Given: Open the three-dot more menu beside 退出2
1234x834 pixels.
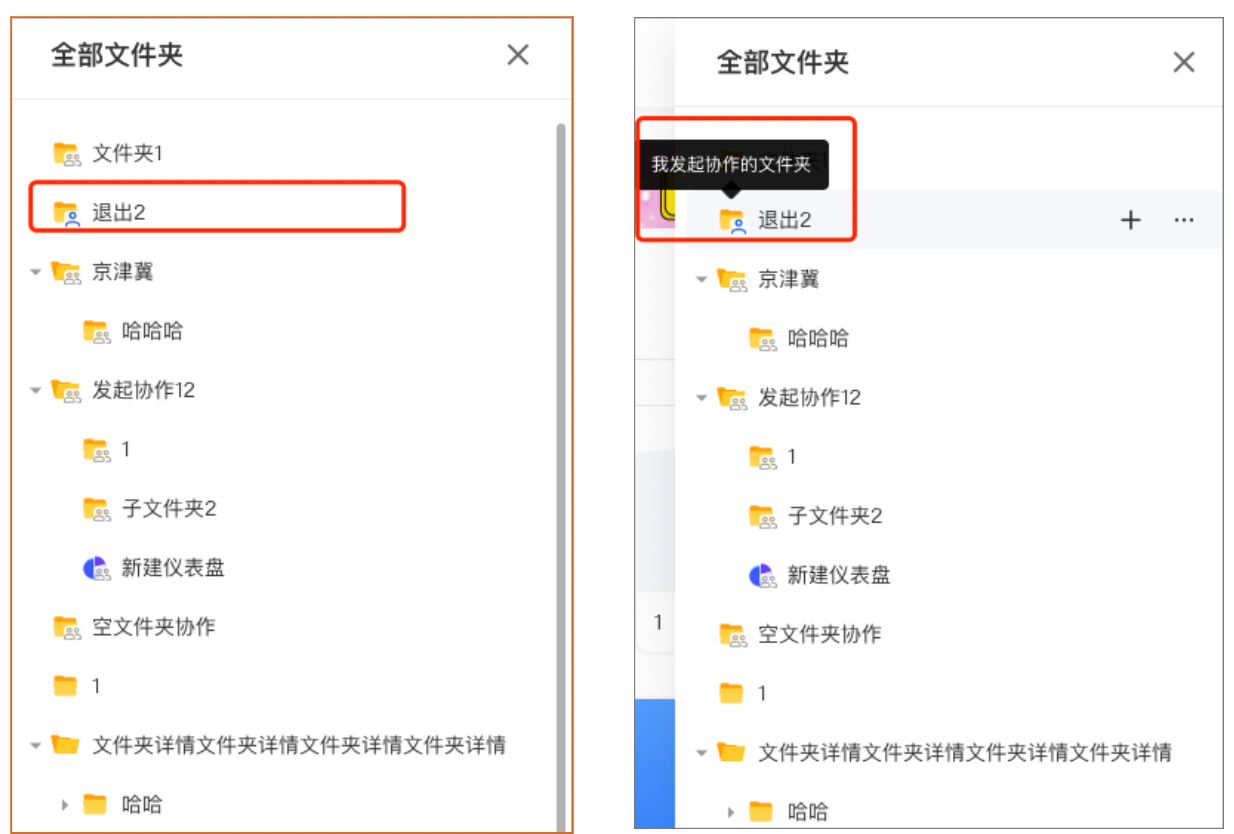Looking at the screenshot, I should coord(1184,220).
